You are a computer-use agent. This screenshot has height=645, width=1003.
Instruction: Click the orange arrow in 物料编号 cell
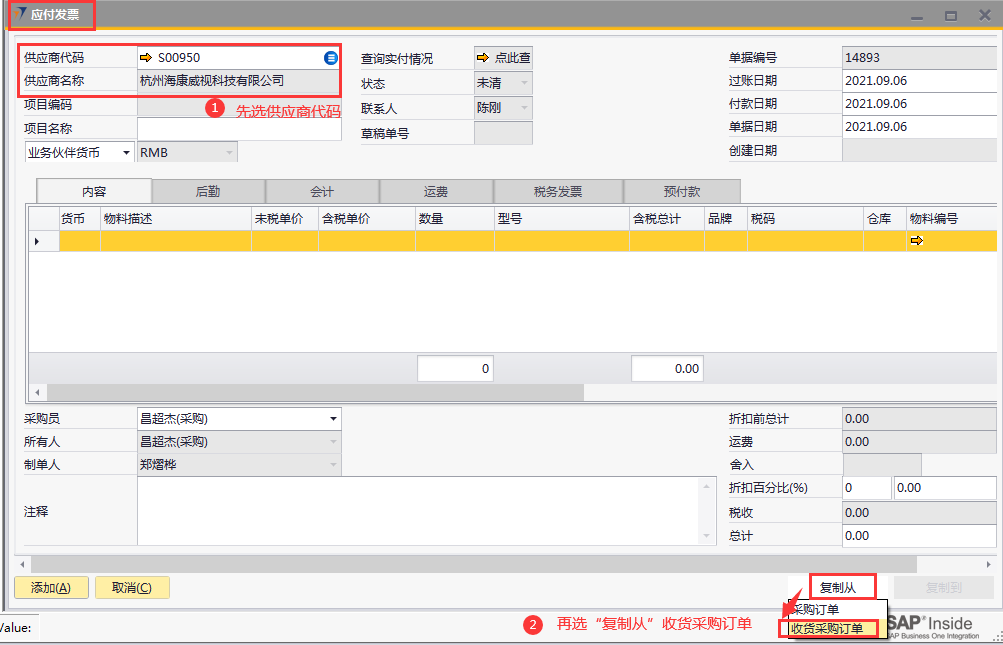[917, 241]
